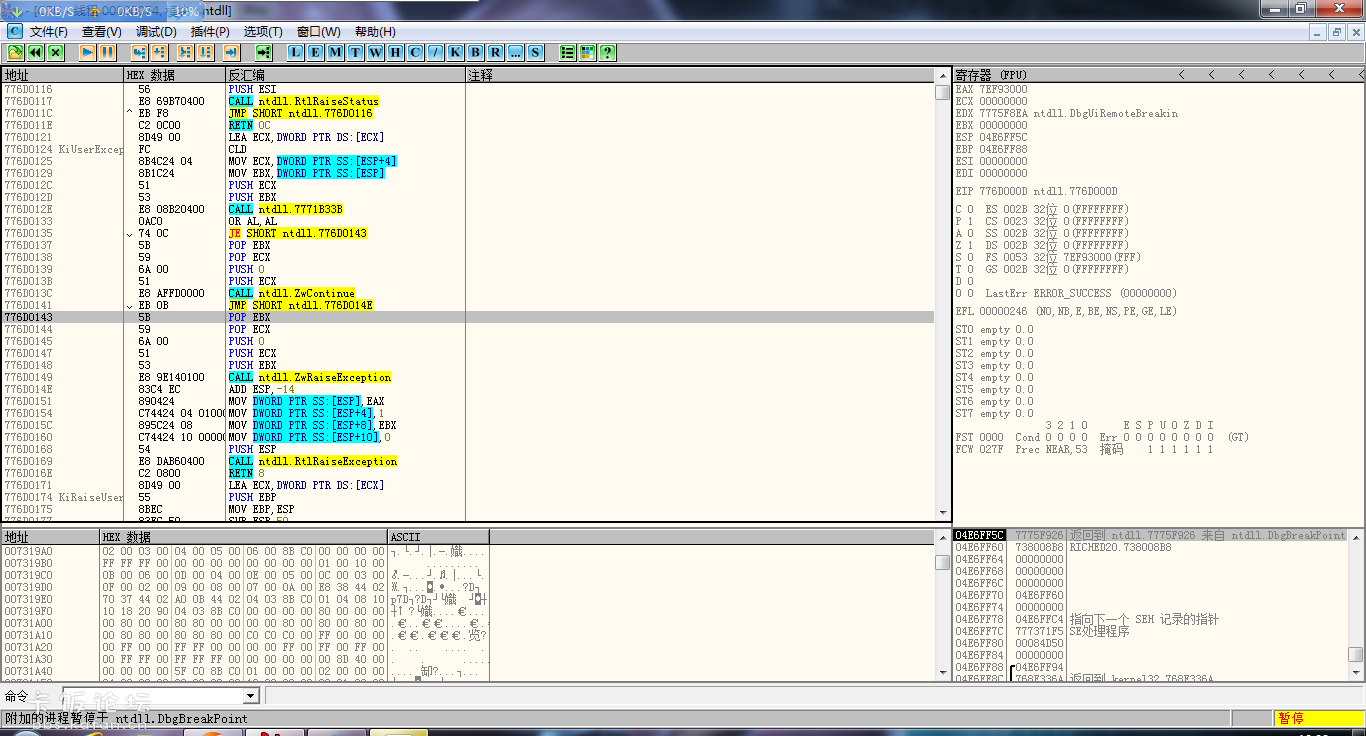The width and height of the screenshot is (1366, 736).
Task: Select highlighted row 776D0143 POP EBX
Action: tap(468, 317)
